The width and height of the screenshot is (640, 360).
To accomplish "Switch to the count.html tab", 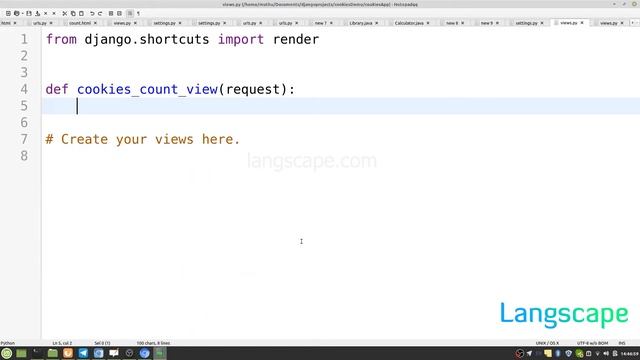I will click(x=80, y=23).
